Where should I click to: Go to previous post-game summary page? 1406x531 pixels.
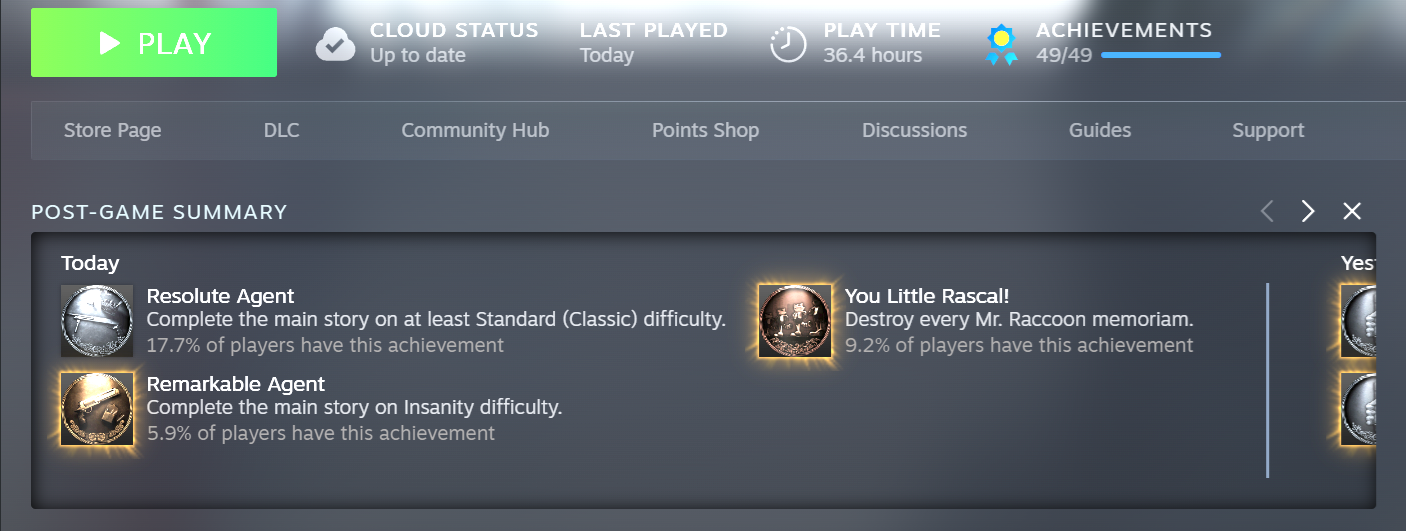tap(1267, 211)
